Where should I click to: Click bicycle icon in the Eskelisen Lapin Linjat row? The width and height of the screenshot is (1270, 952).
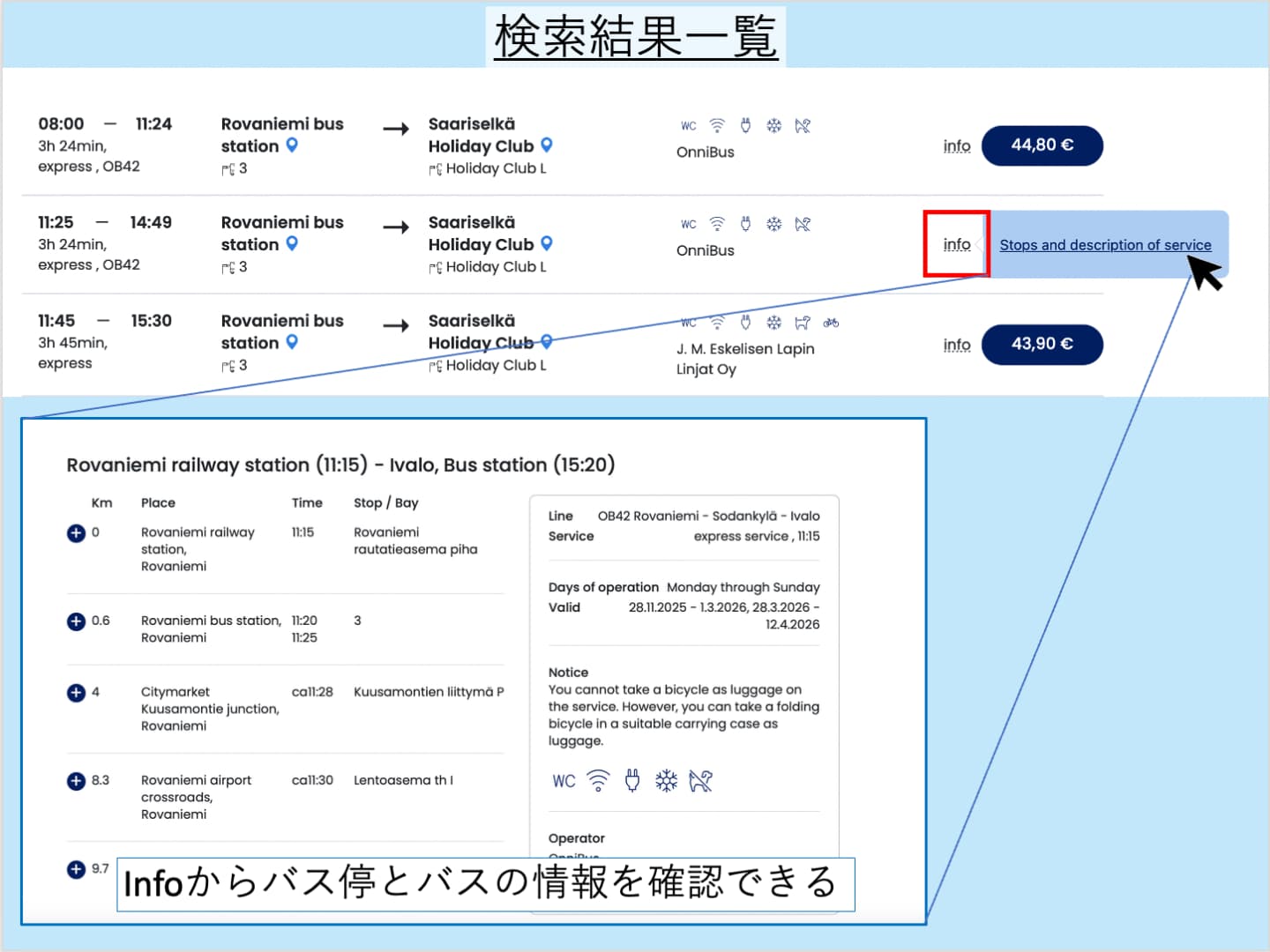point(831,324)
